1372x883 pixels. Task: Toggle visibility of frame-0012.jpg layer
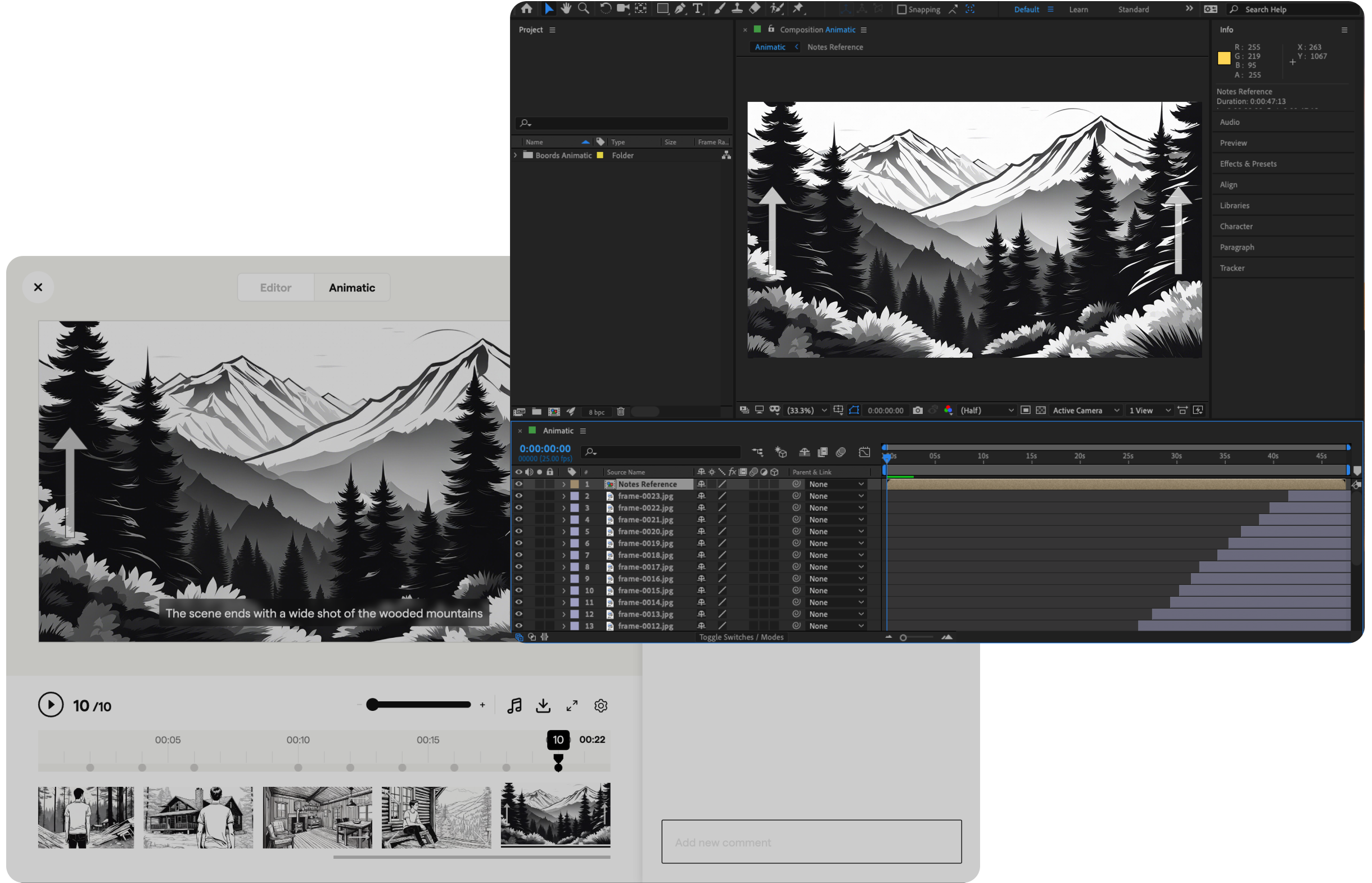click(x=519, y=626)
